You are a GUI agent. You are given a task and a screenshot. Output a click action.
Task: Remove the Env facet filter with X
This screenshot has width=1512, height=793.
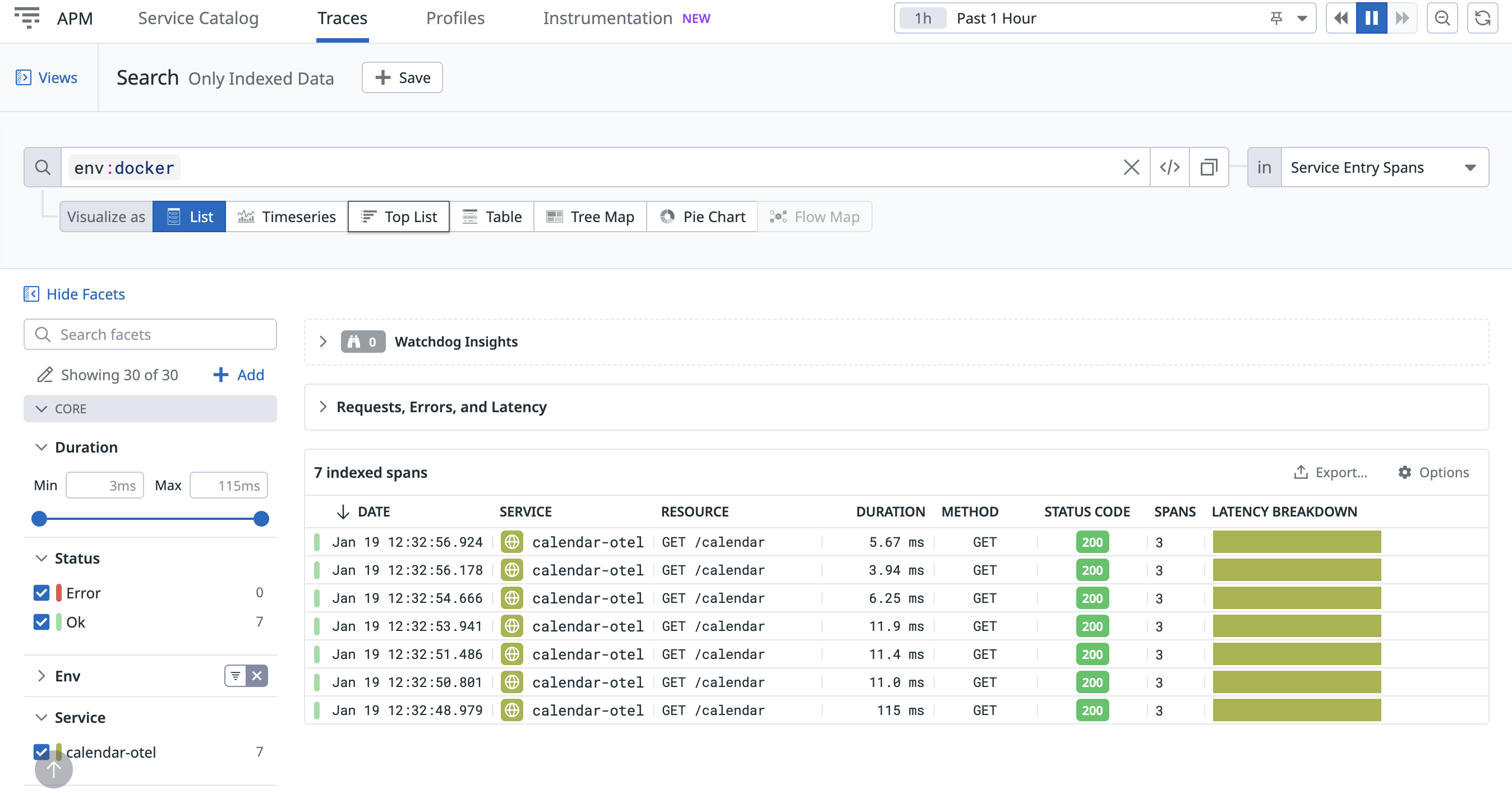(257, 676)
